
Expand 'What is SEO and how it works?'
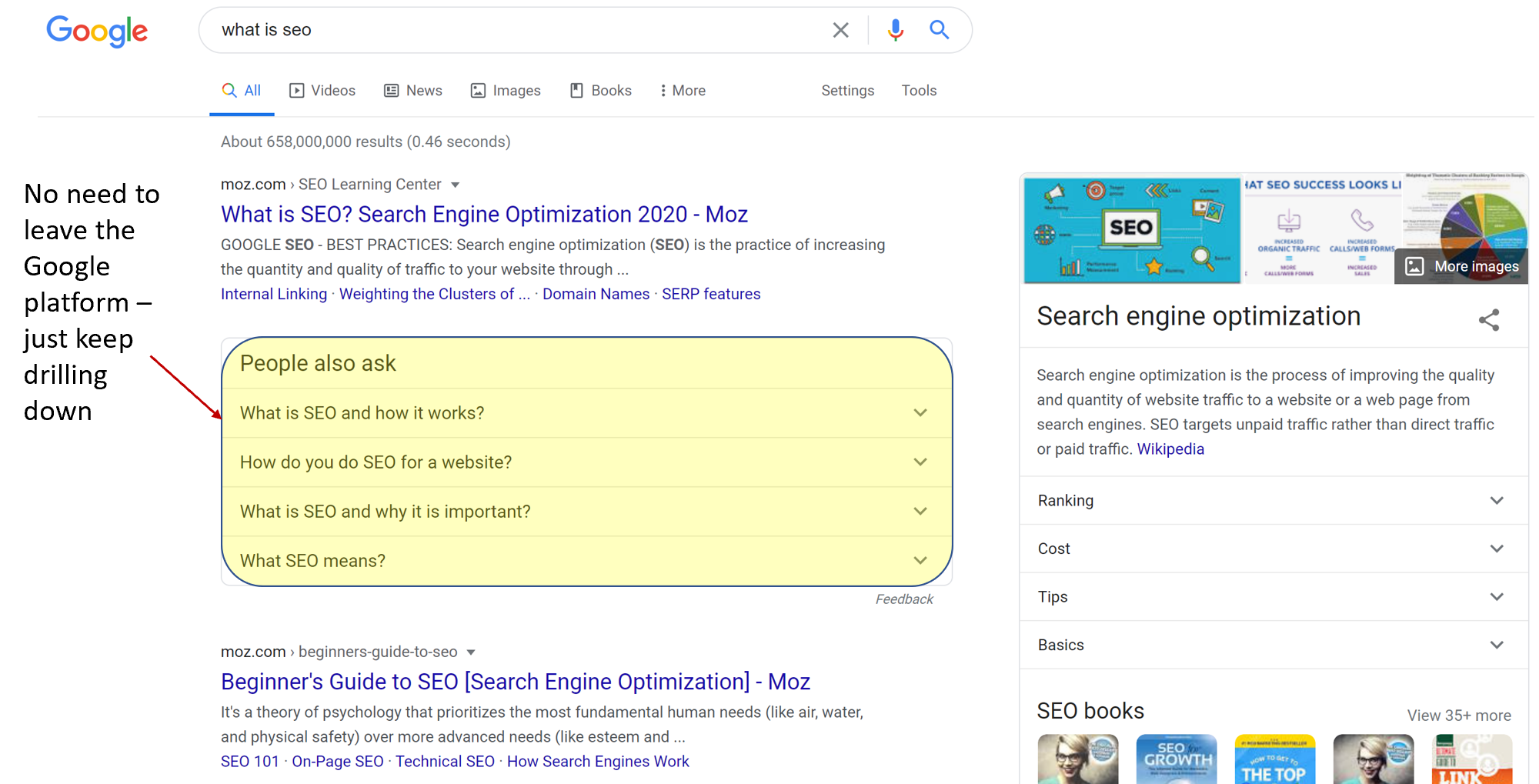click(x=586, y=413)
